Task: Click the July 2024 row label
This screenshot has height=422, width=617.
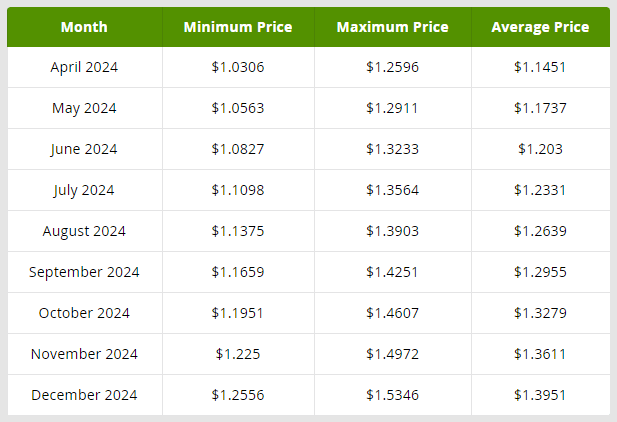Action: point(84,190)
